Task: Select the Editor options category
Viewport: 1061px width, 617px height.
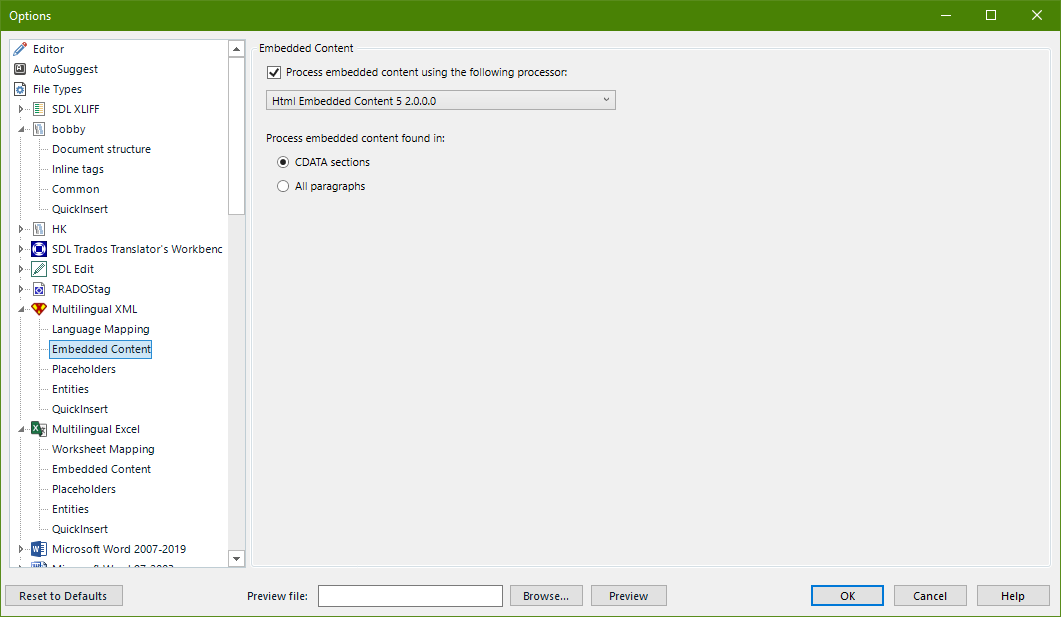Action: tap(49, 49)
